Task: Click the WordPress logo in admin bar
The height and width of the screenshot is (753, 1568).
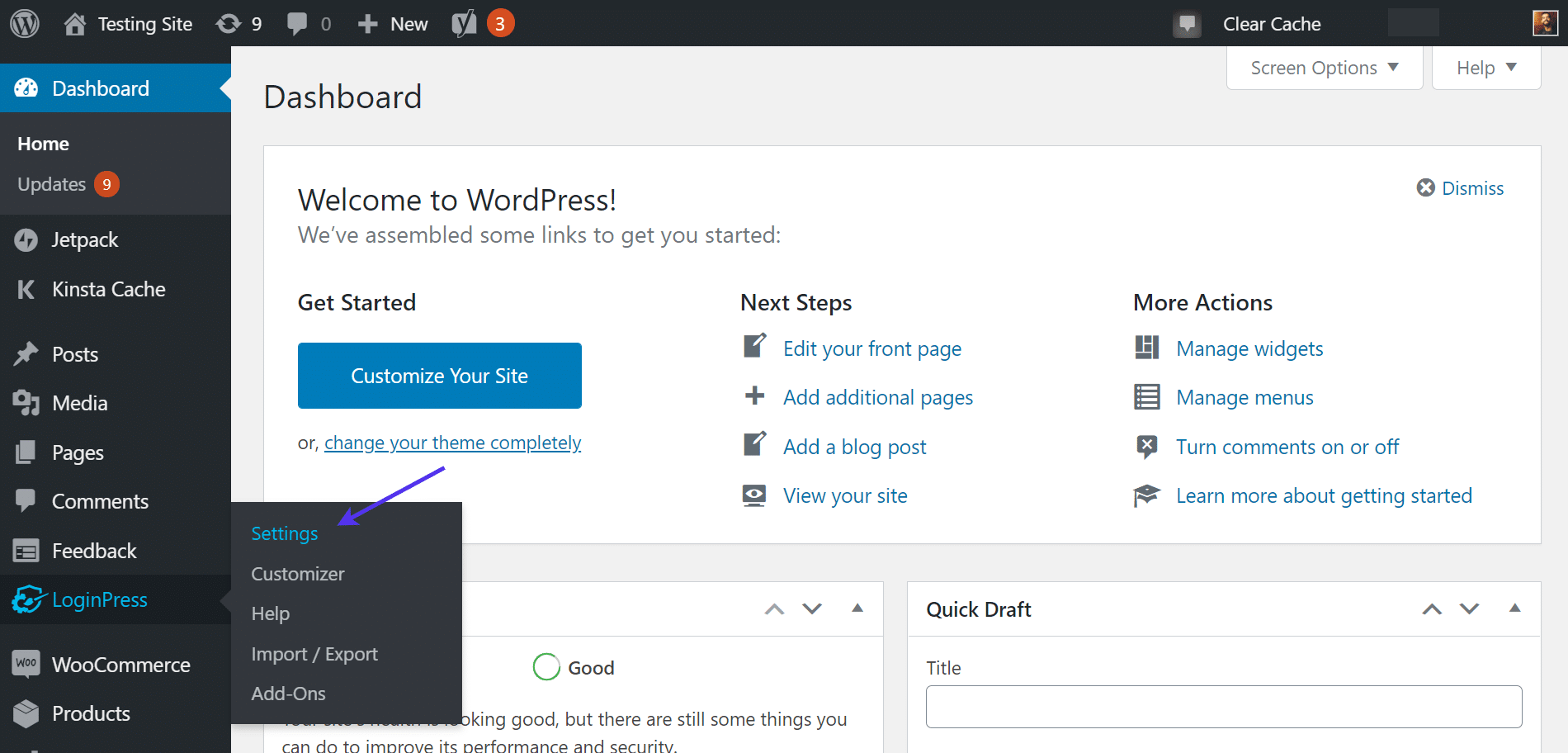Action: click(24, 22)
